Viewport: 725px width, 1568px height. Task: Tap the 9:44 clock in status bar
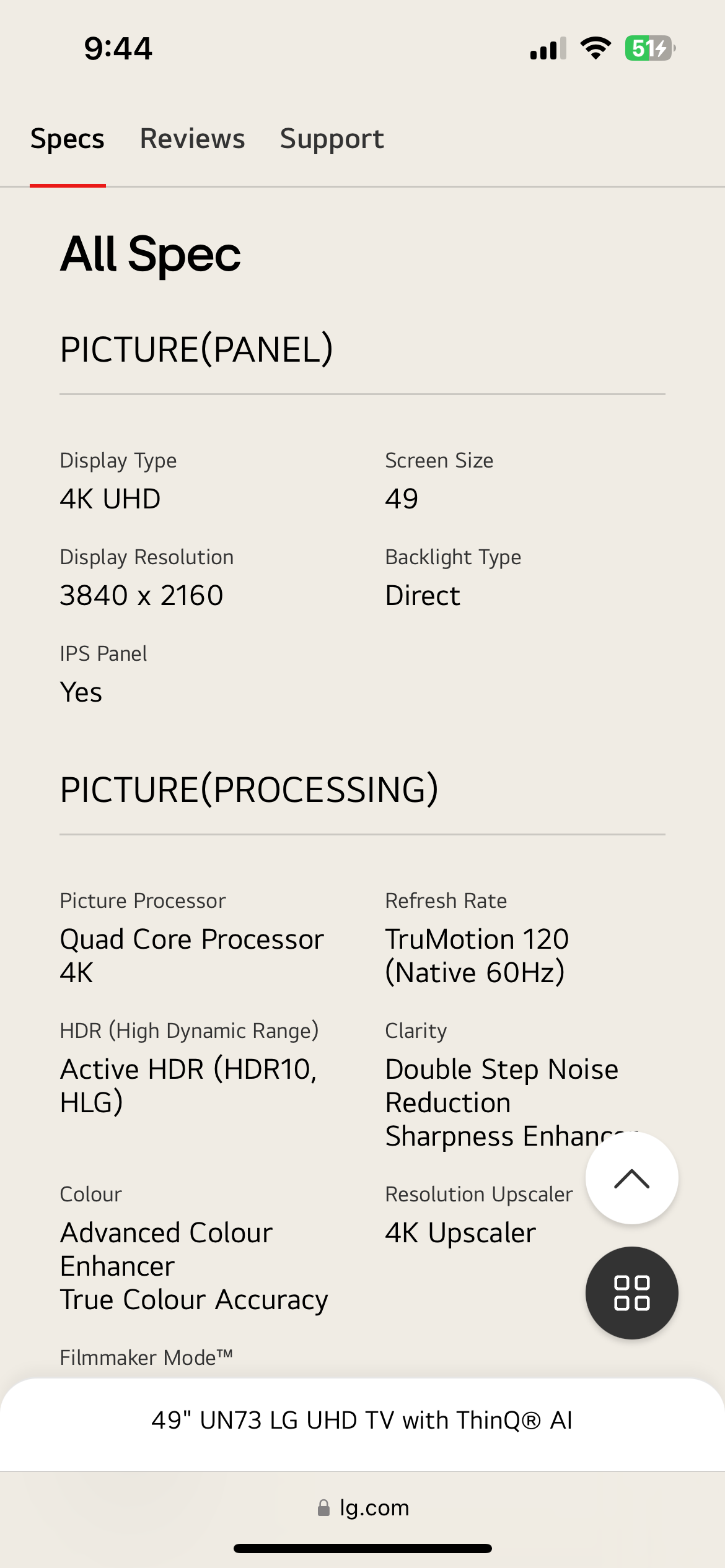point(118,48)
